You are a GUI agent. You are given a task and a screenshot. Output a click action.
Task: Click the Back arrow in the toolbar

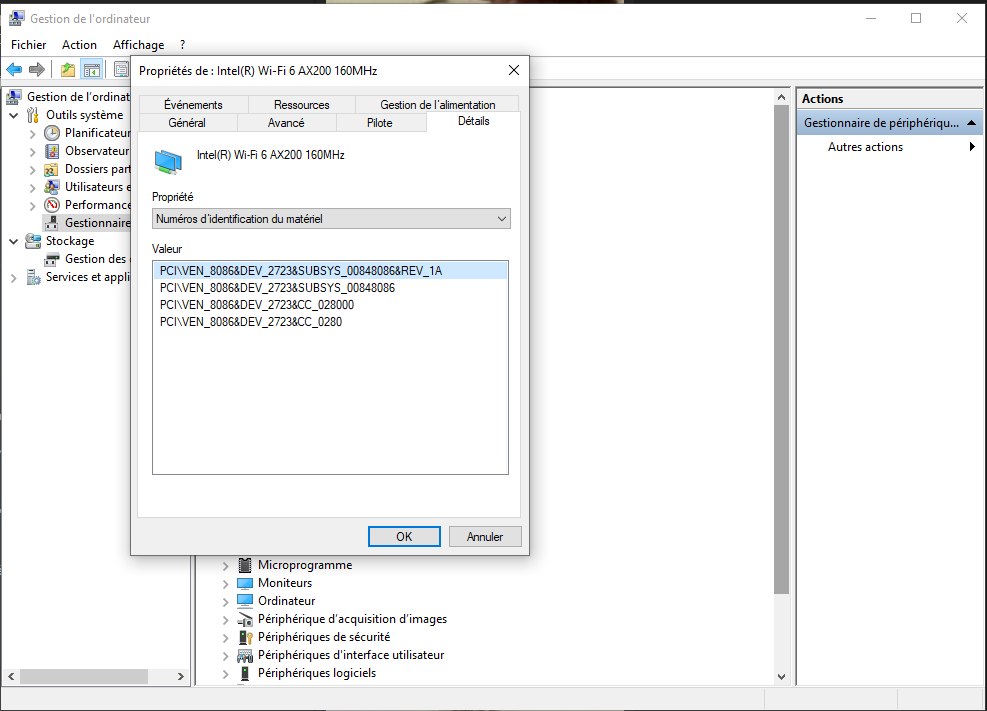(x=14, y=69)
